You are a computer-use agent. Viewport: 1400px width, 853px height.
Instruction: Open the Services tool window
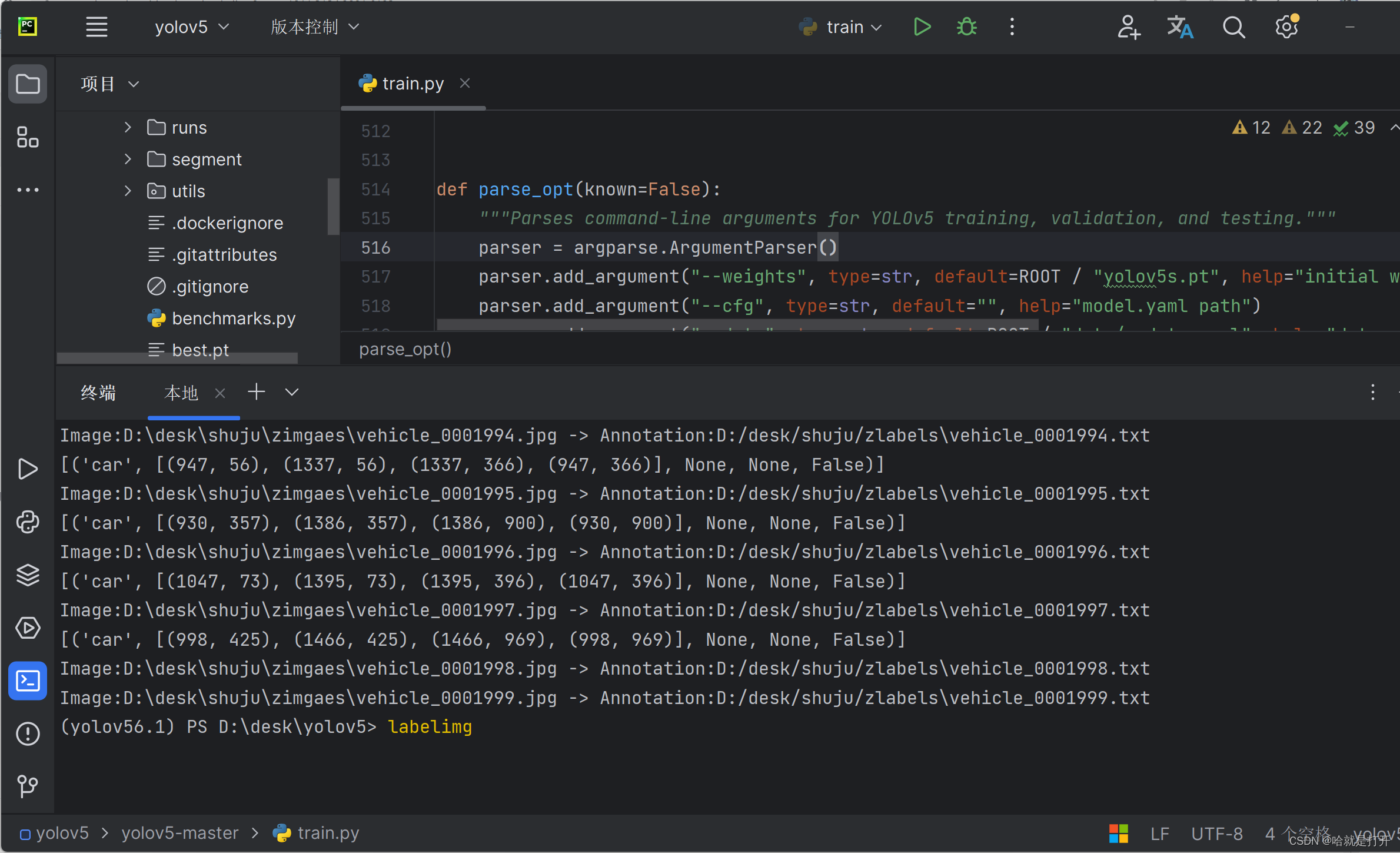click(x=28, y=628)
